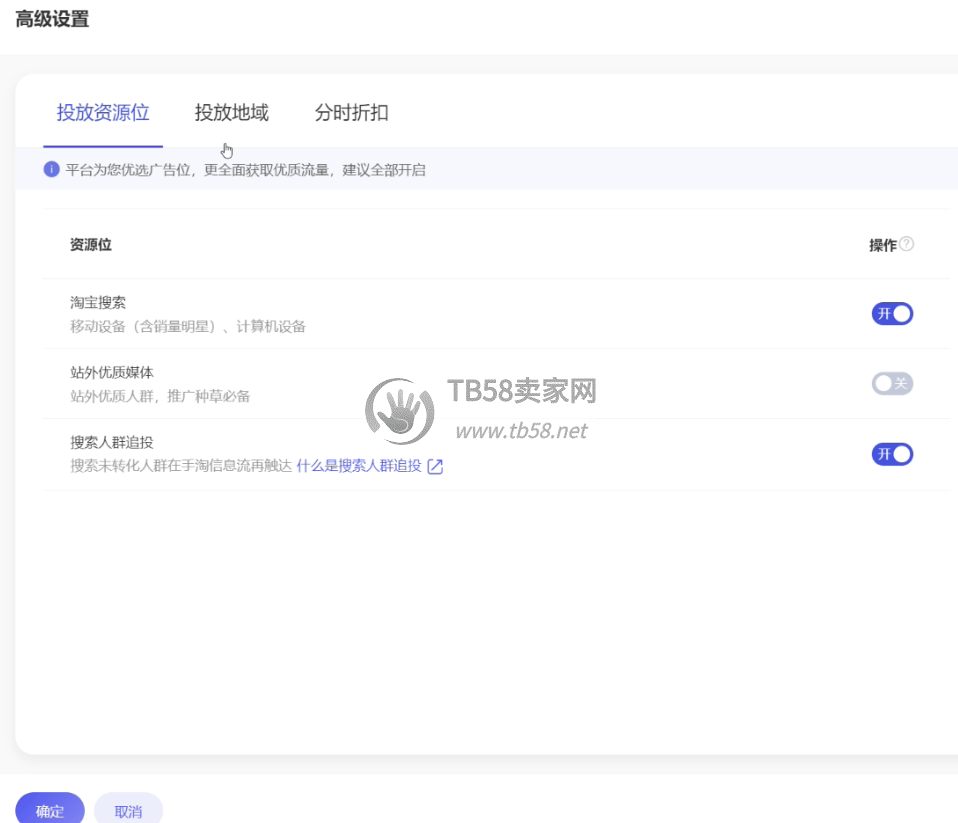
Task: Click the question mark icon beside 操作
Action: pyautogui.click(x=907, y=244)
